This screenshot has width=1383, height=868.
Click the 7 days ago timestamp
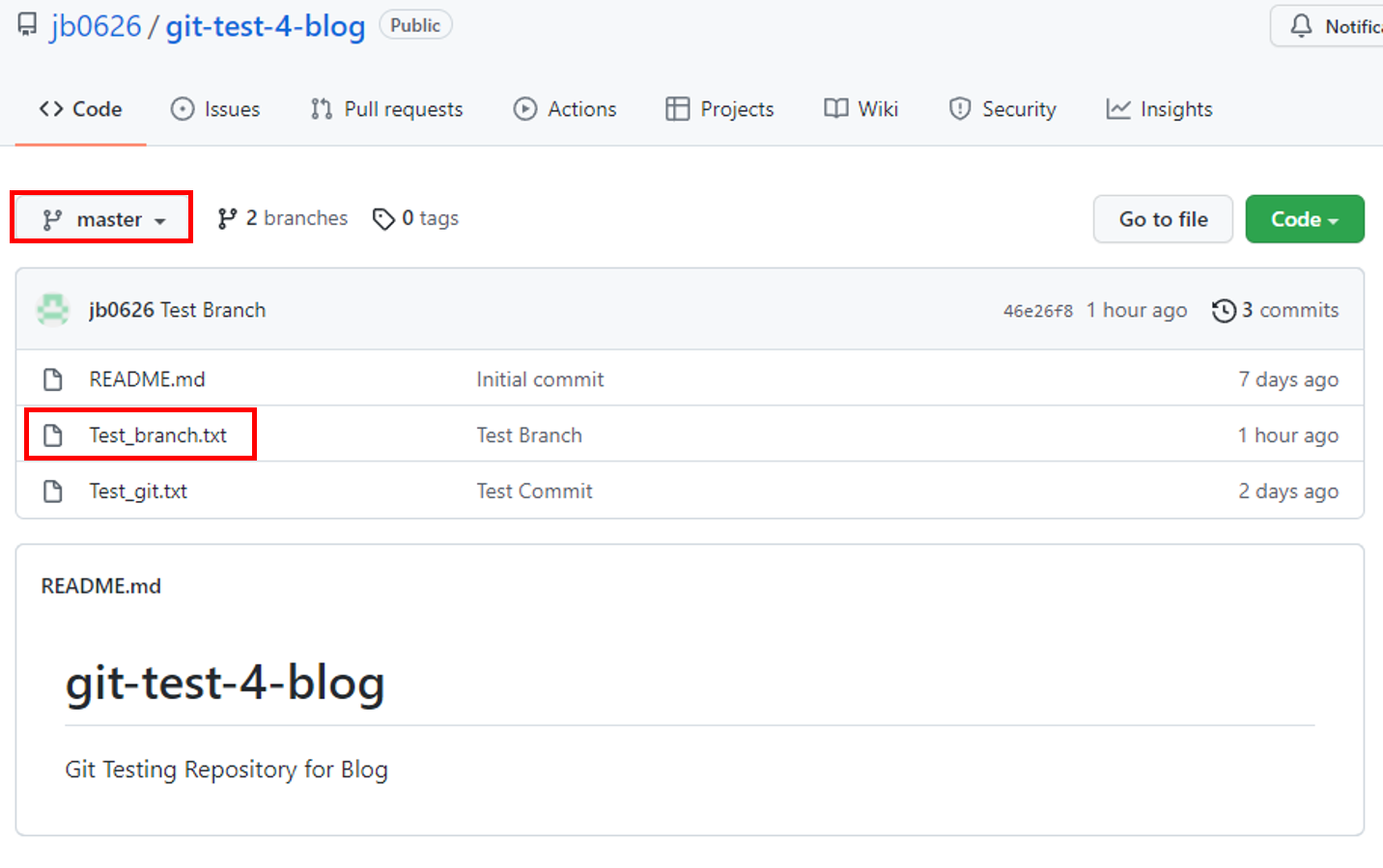[1288, 379]
